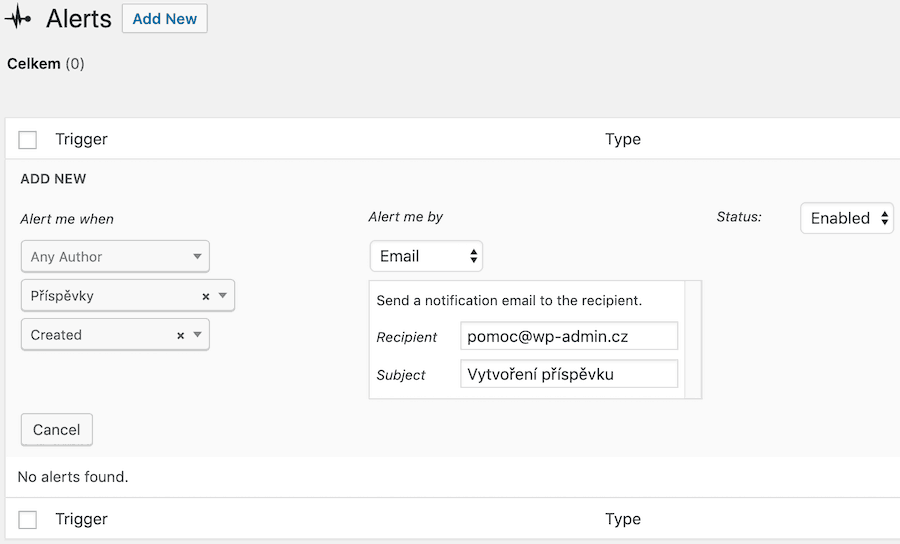Check the top Trigger select-all checkbox

28,139
